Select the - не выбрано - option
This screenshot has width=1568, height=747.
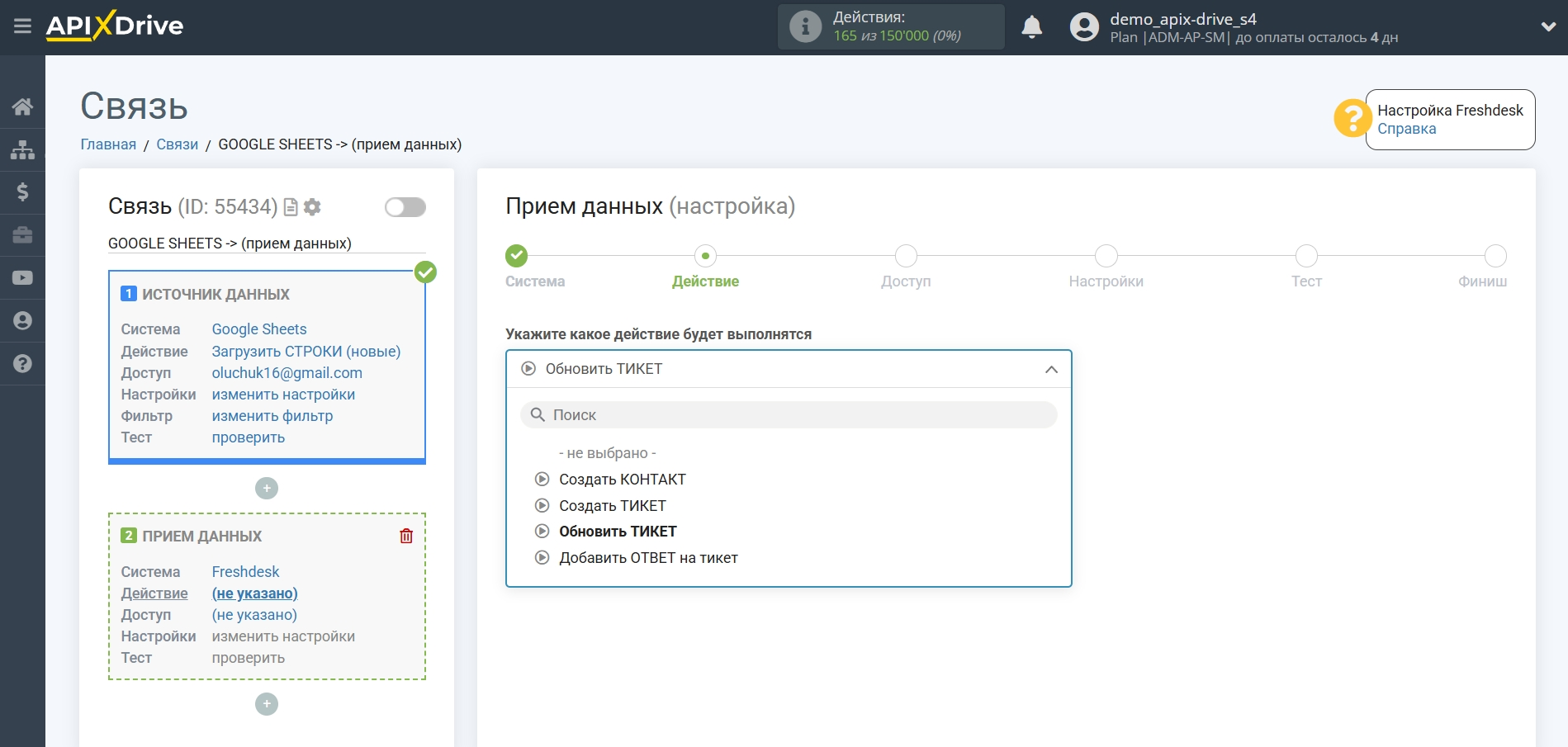(607, 453)
